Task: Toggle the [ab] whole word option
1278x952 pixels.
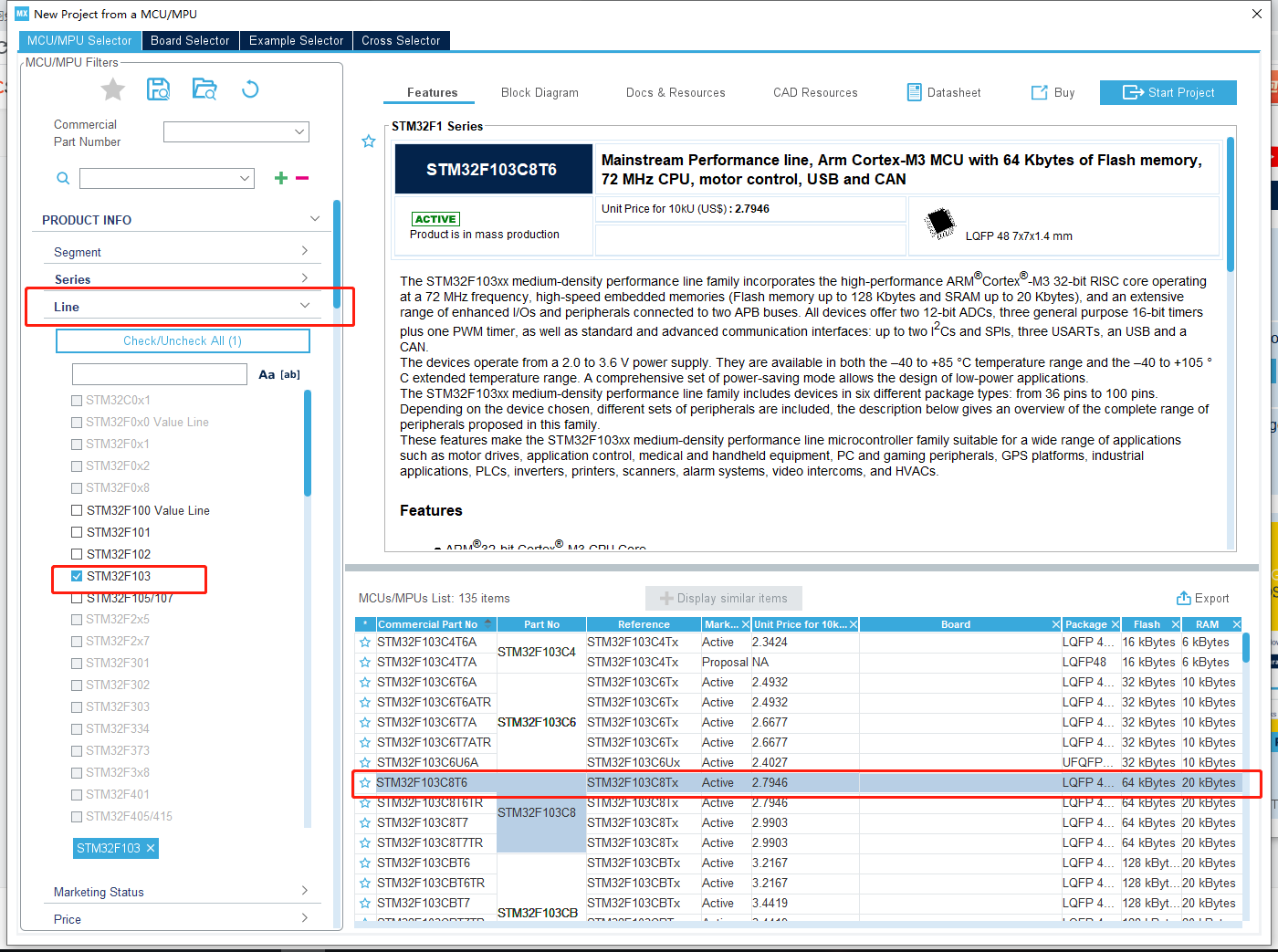Action: tap(290, 374)
